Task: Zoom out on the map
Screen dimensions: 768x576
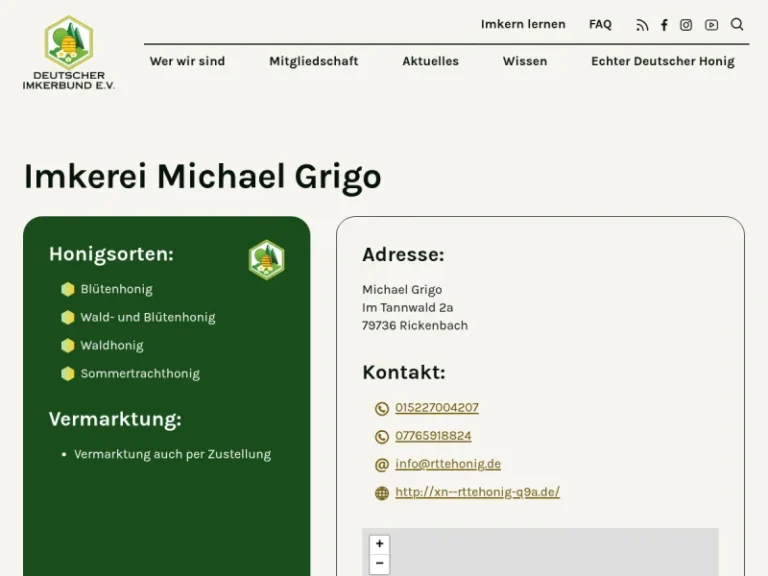Action: (x=379, y=565)
